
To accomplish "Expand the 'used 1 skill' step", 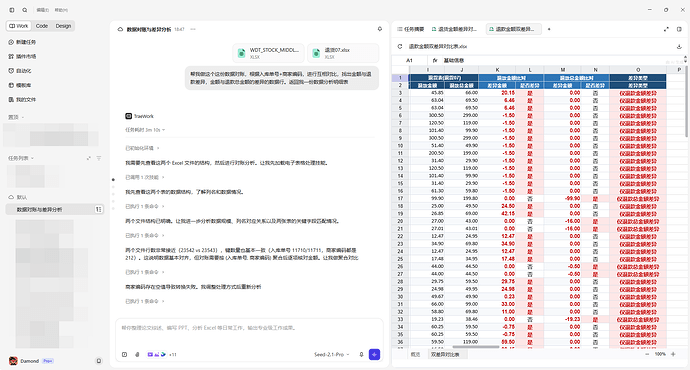I will click(145, 177).
